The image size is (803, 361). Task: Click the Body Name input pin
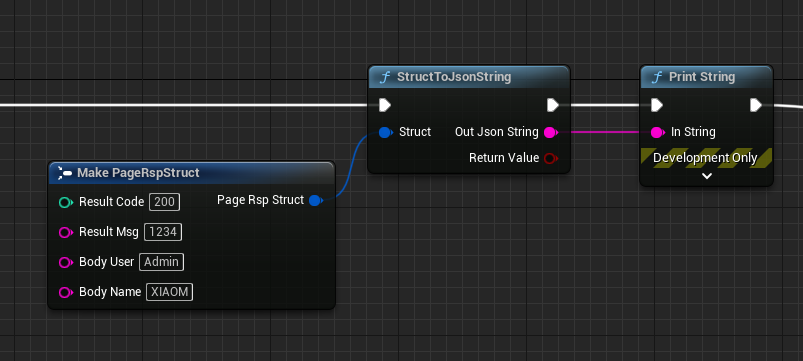pyautogui.click(x=66, y=292)
